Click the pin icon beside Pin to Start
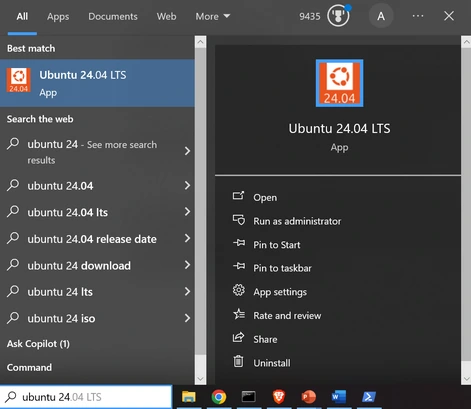The image size is (471, 409). pos(239,243)
